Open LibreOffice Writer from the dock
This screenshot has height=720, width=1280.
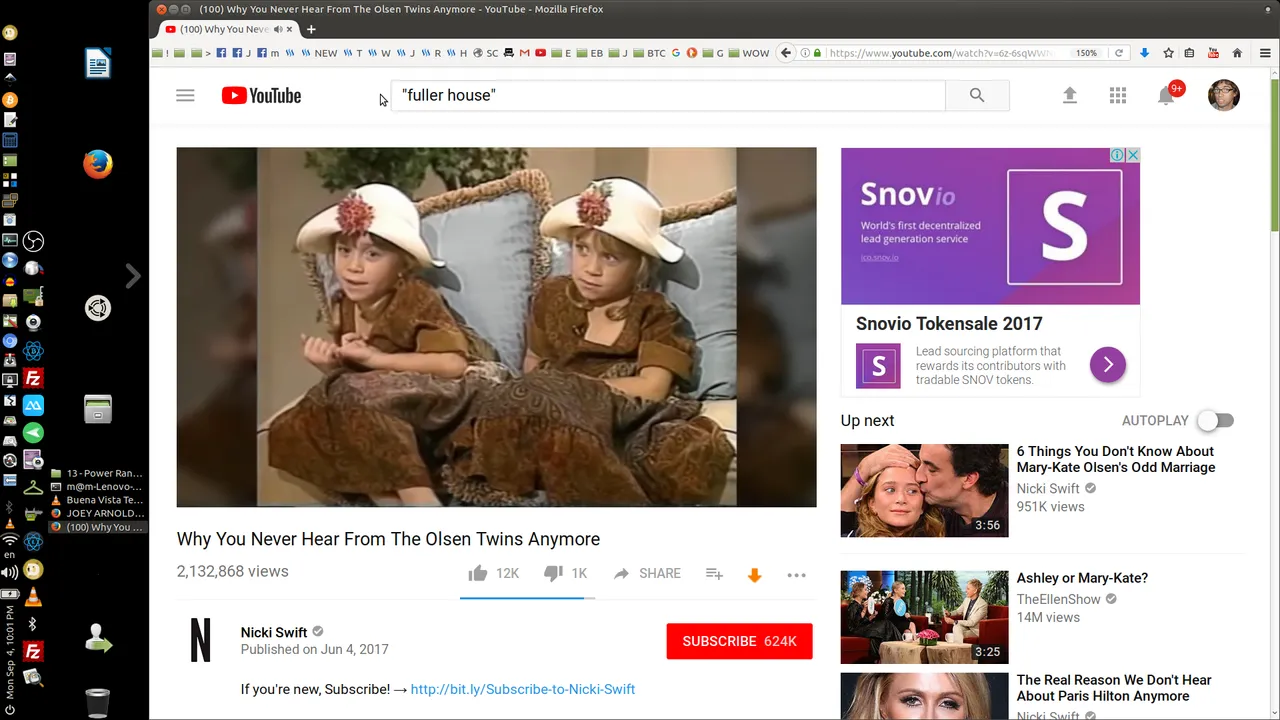[x=97, y=64]
